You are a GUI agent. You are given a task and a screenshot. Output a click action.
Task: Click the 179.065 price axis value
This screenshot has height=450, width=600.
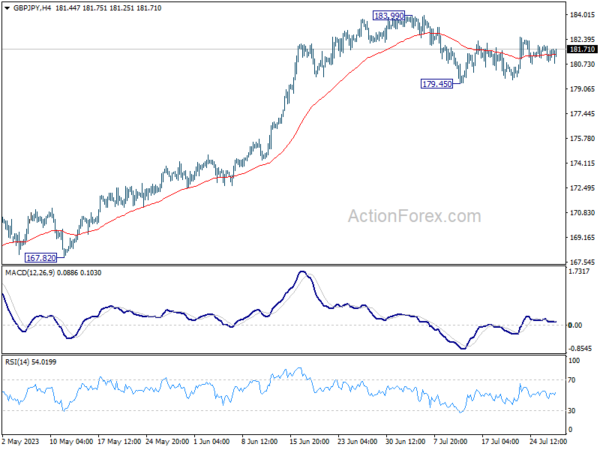tap(582, 89)
